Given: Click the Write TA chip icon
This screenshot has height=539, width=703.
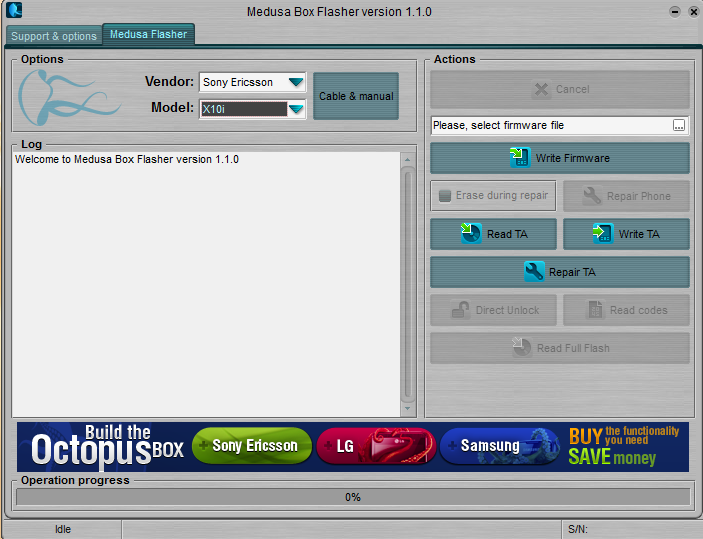Looking at the screenshot, I should pos(603,233).
